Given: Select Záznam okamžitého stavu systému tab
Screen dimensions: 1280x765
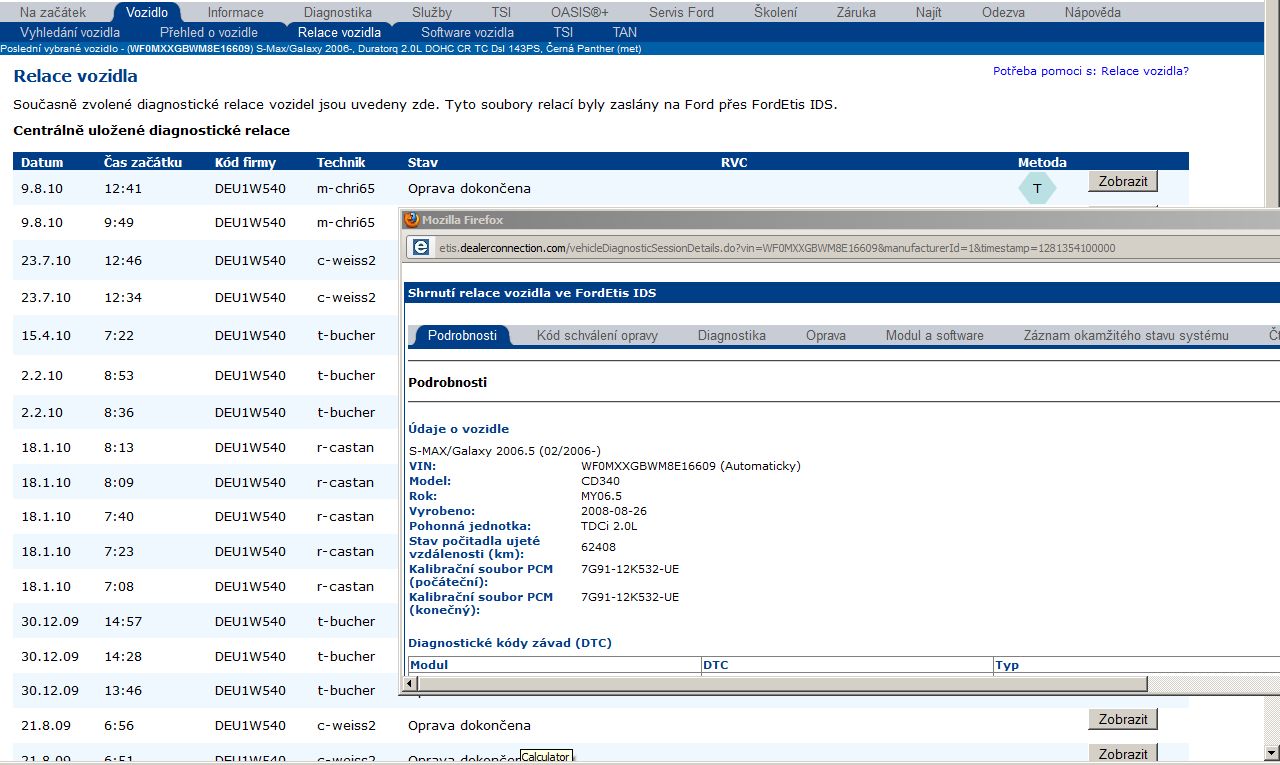Looking at the screenshot, I should click(1125, 336).
